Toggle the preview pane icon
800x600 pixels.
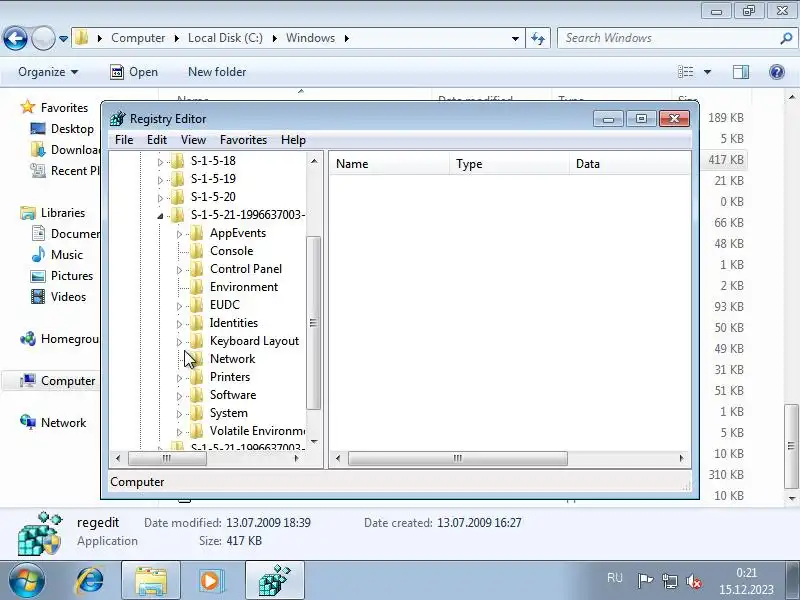[x=741, y=72]
